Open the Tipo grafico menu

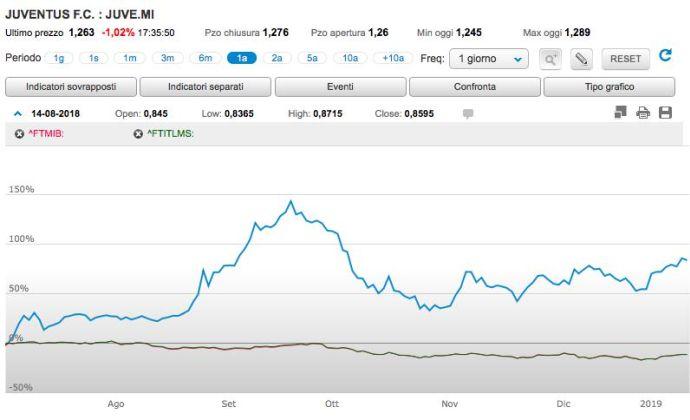point(609,87)
